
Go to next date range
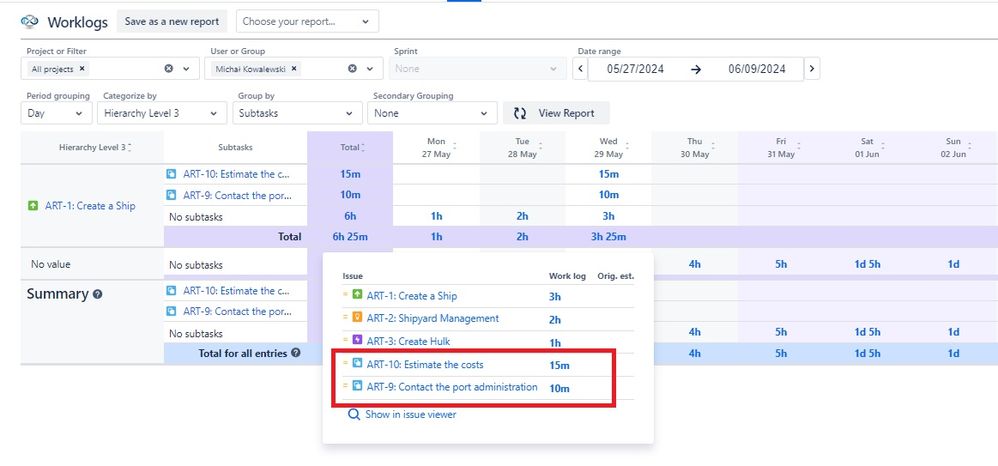click(x=812, y=69)
